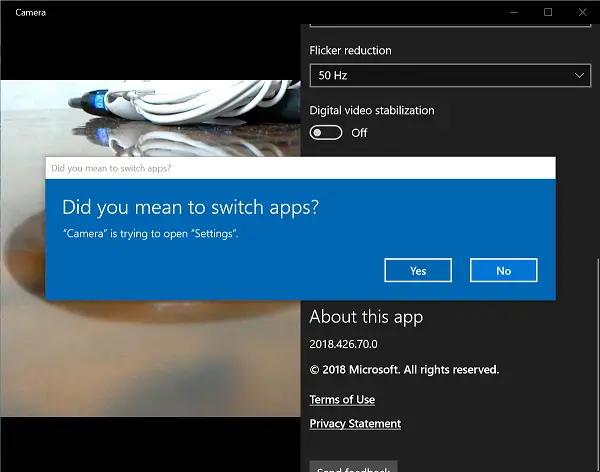Click the Send feedback button
Image resolution: width=600 pixels, height=472 pixels.
[x=353, y=467]
